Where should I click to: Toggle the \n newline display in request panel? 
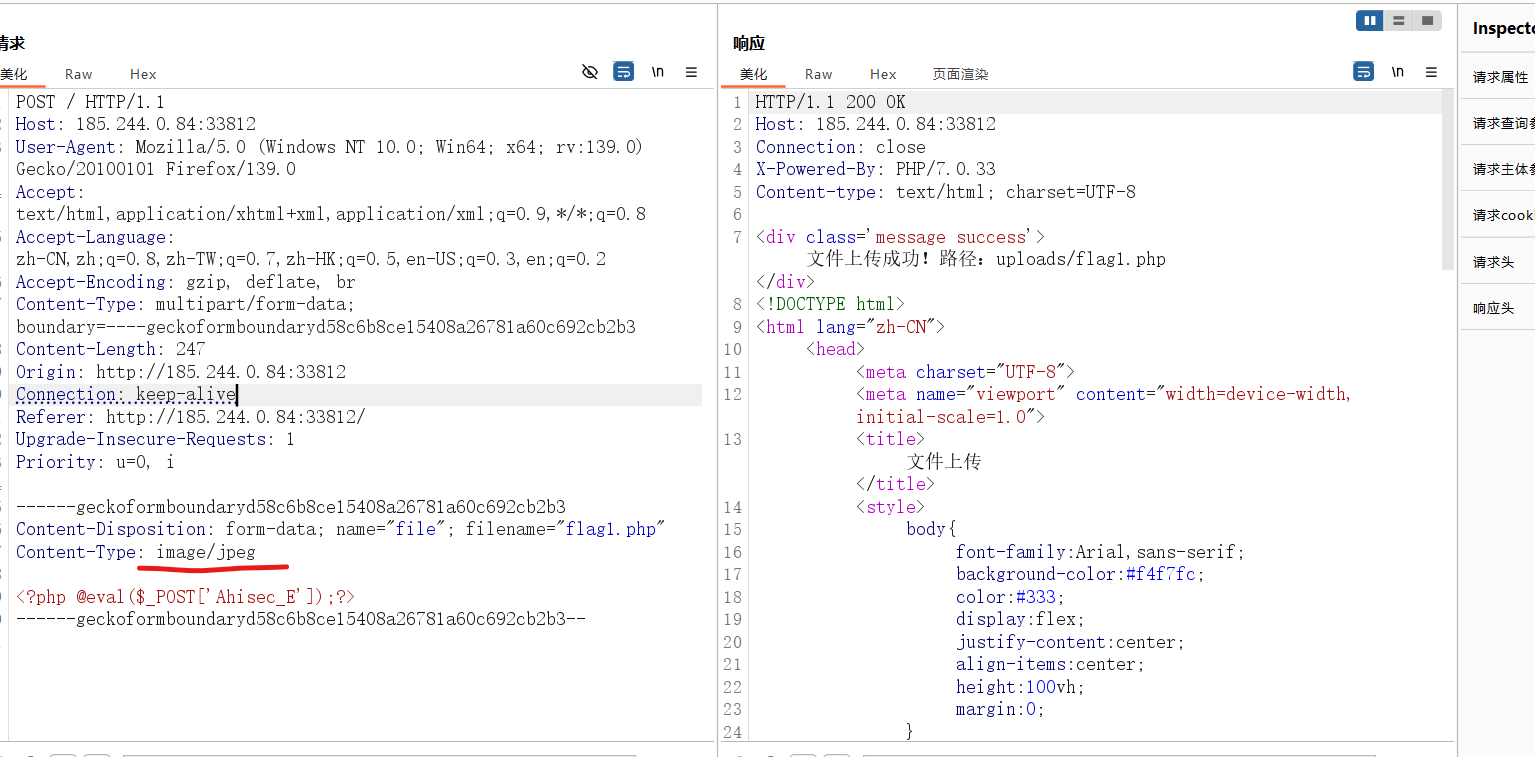pyautogui.click(x=658, y=72)
